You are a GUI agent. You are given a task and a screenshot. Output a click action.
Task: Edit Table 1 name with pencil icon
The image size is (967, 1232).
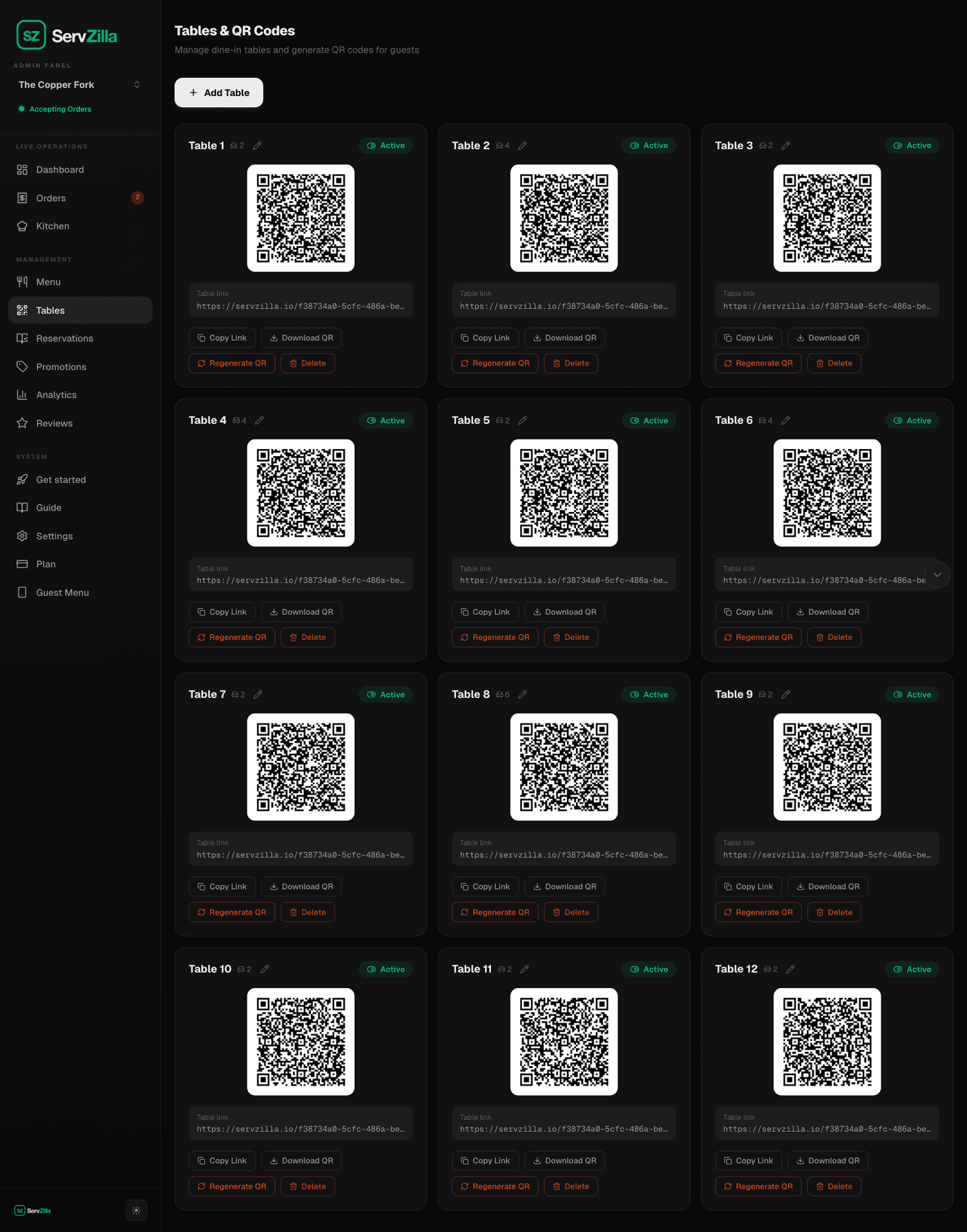[258, 146]
